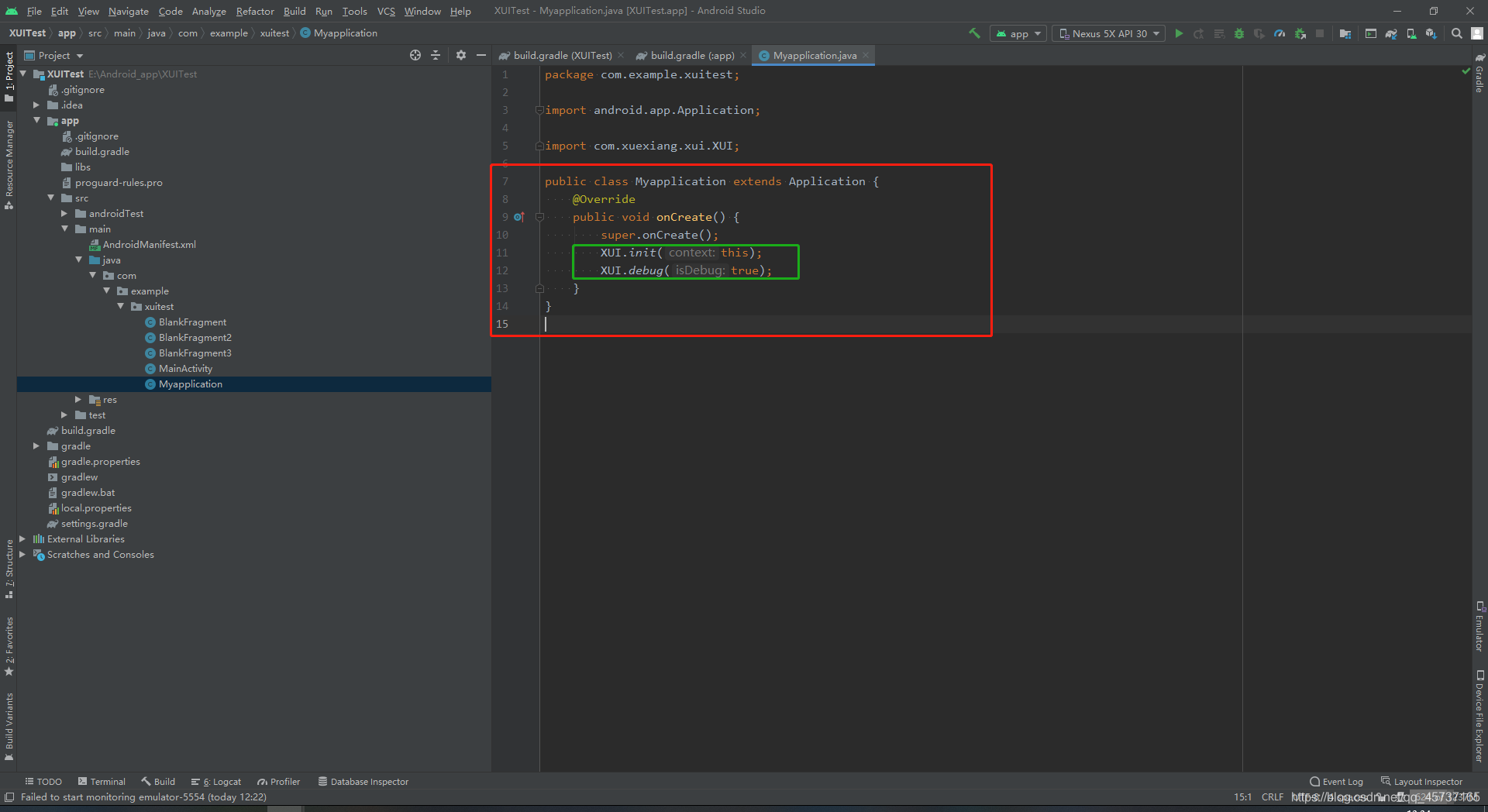Image resolution: width=1488 pixels, height=812 pixels.
Task: Expand External Libraries node
Action: coord(22,538)
